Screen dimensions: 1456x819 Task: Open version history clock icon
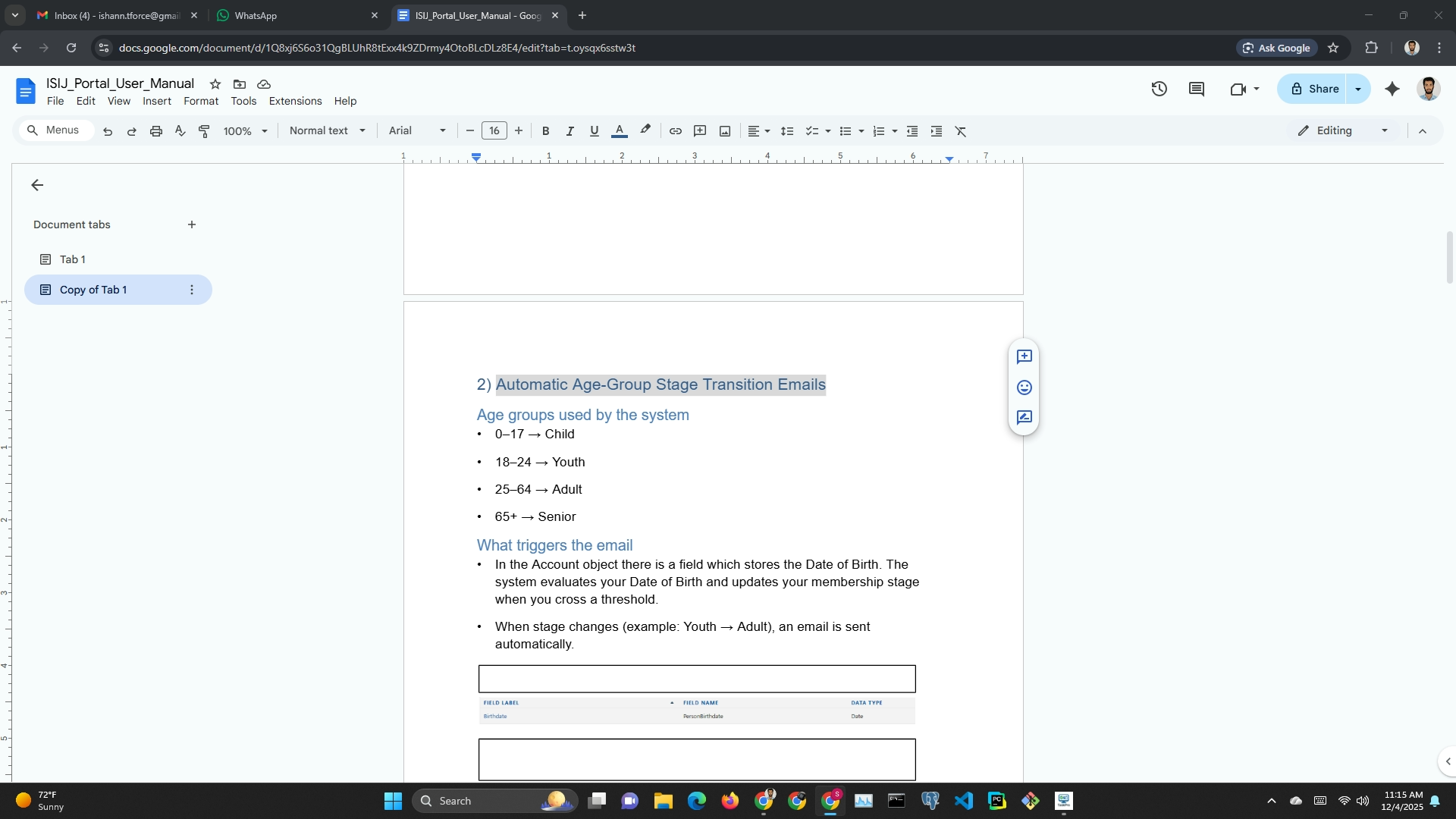click(x=1159, y=89)
